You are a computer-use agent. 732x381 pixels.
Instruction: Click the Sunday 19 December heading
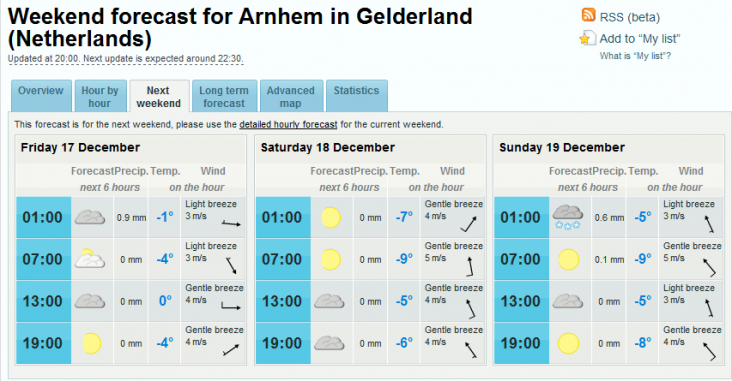(x=562, y=148)
